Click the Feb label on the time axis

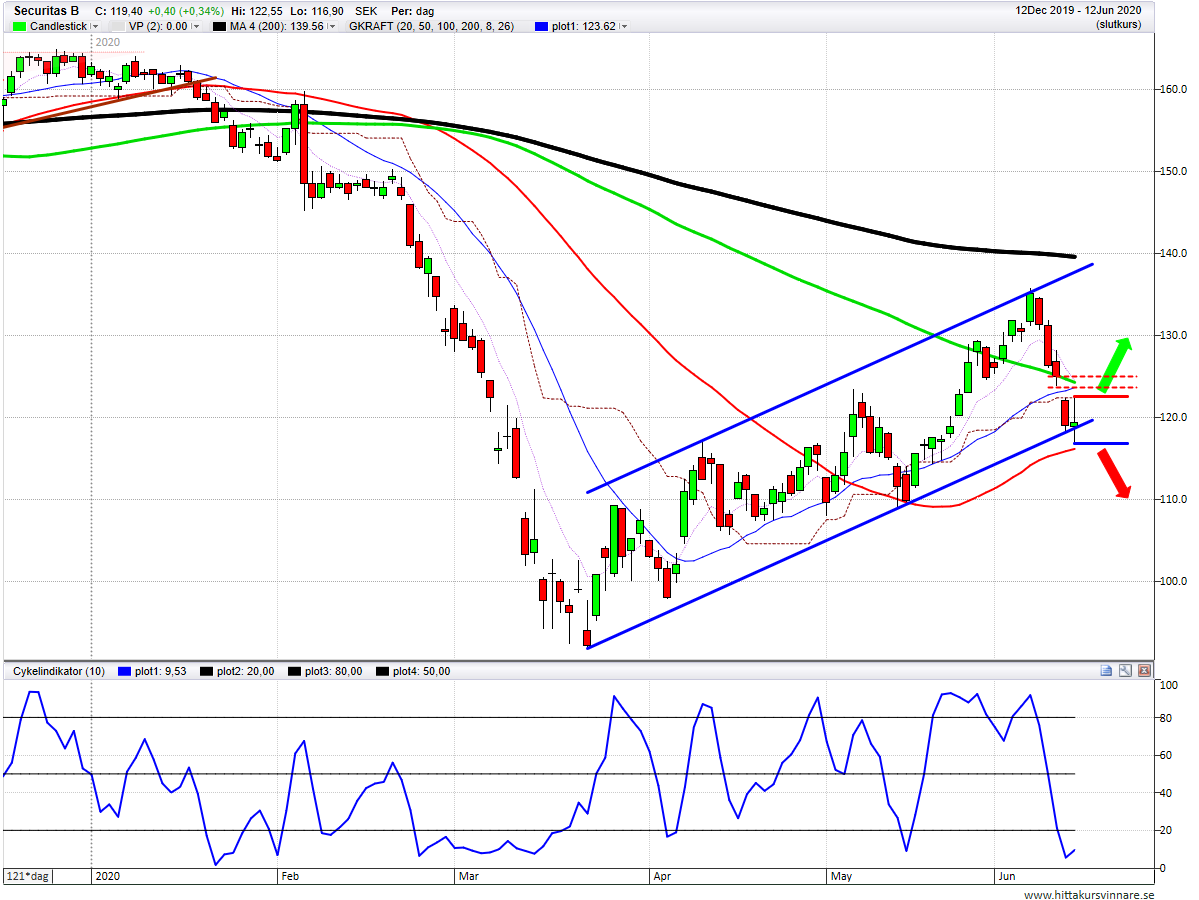pyautogui.click(x=290, y=876)
